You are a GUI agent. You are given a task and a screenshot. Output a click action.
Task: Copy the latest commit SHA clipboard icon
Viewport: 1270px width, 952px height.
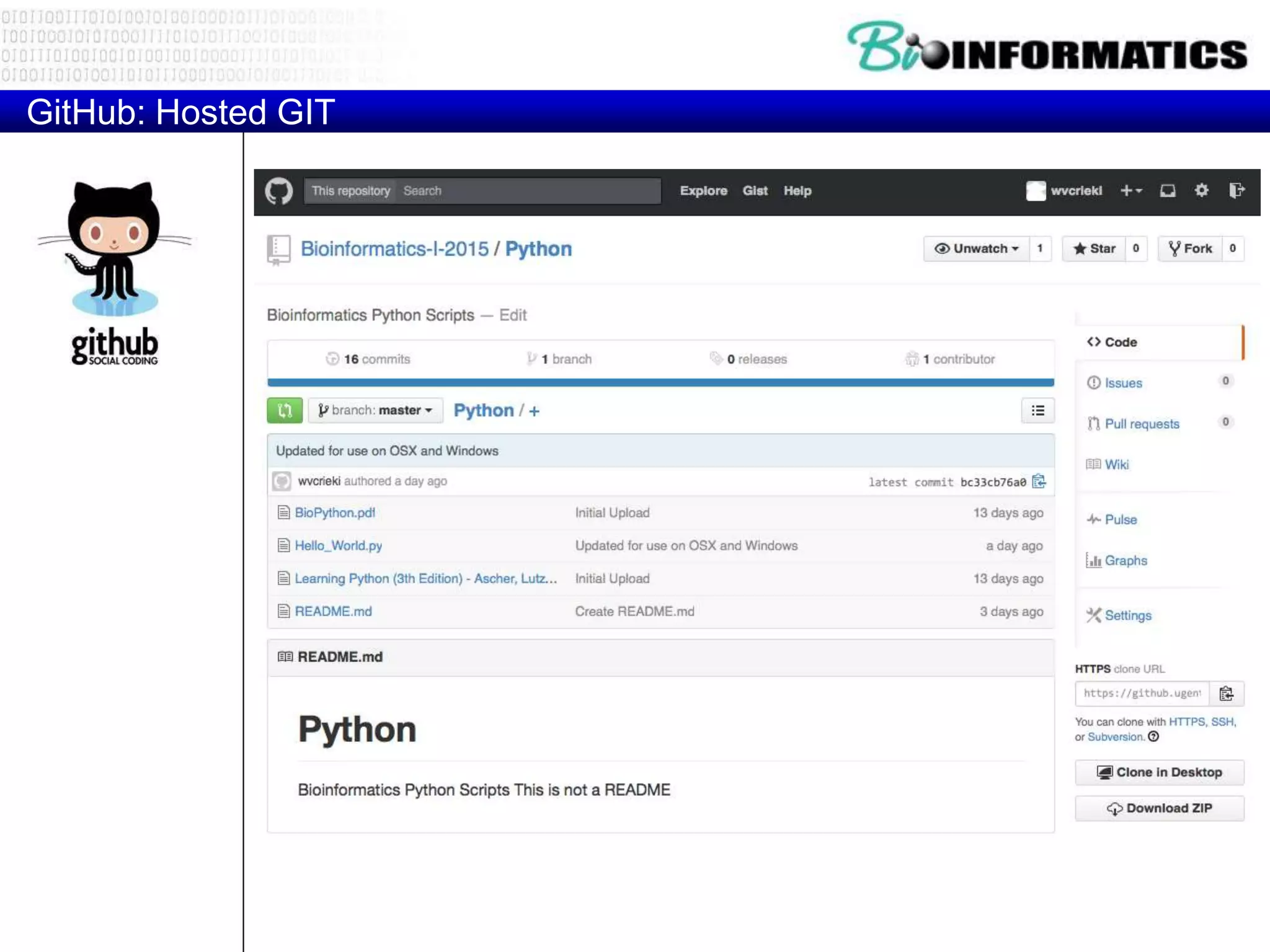pyautogui.click(x=1039, y=482)
